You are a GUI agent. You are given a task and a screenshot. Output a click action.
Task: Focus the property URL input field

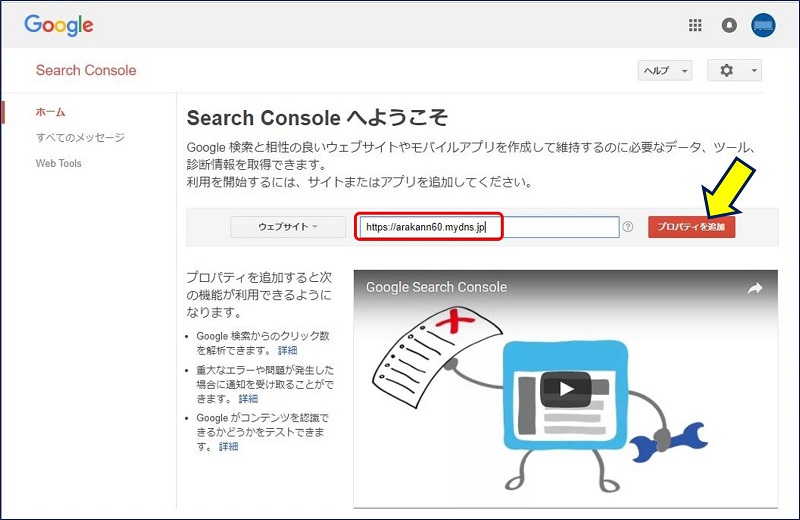pyautogui.click(x=489, y=227)
